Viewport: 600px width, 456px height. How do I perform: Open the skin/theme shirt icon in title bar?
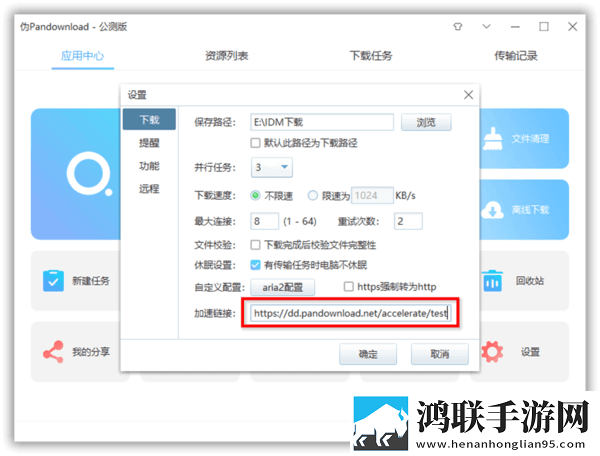458,26
